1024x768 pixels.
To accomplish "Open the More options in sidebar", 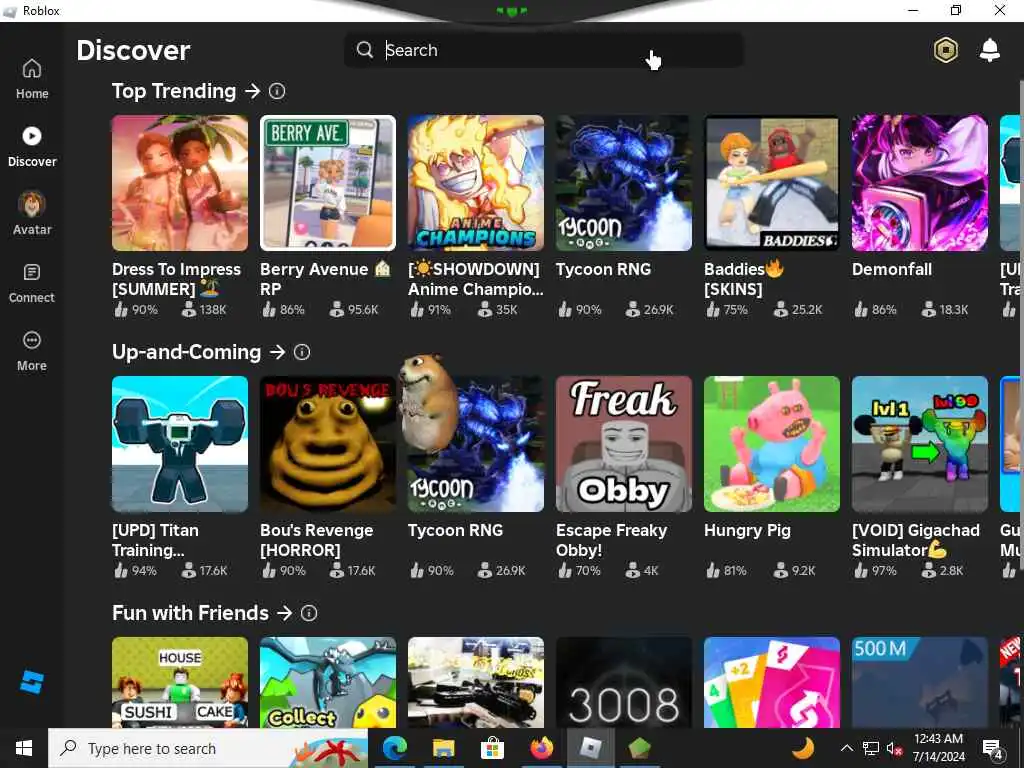I will pos(32,351).
